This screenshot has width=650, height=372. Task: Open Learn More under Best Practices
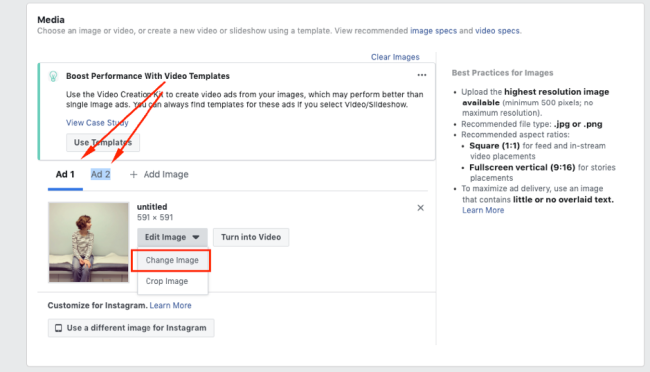[483, 210]
